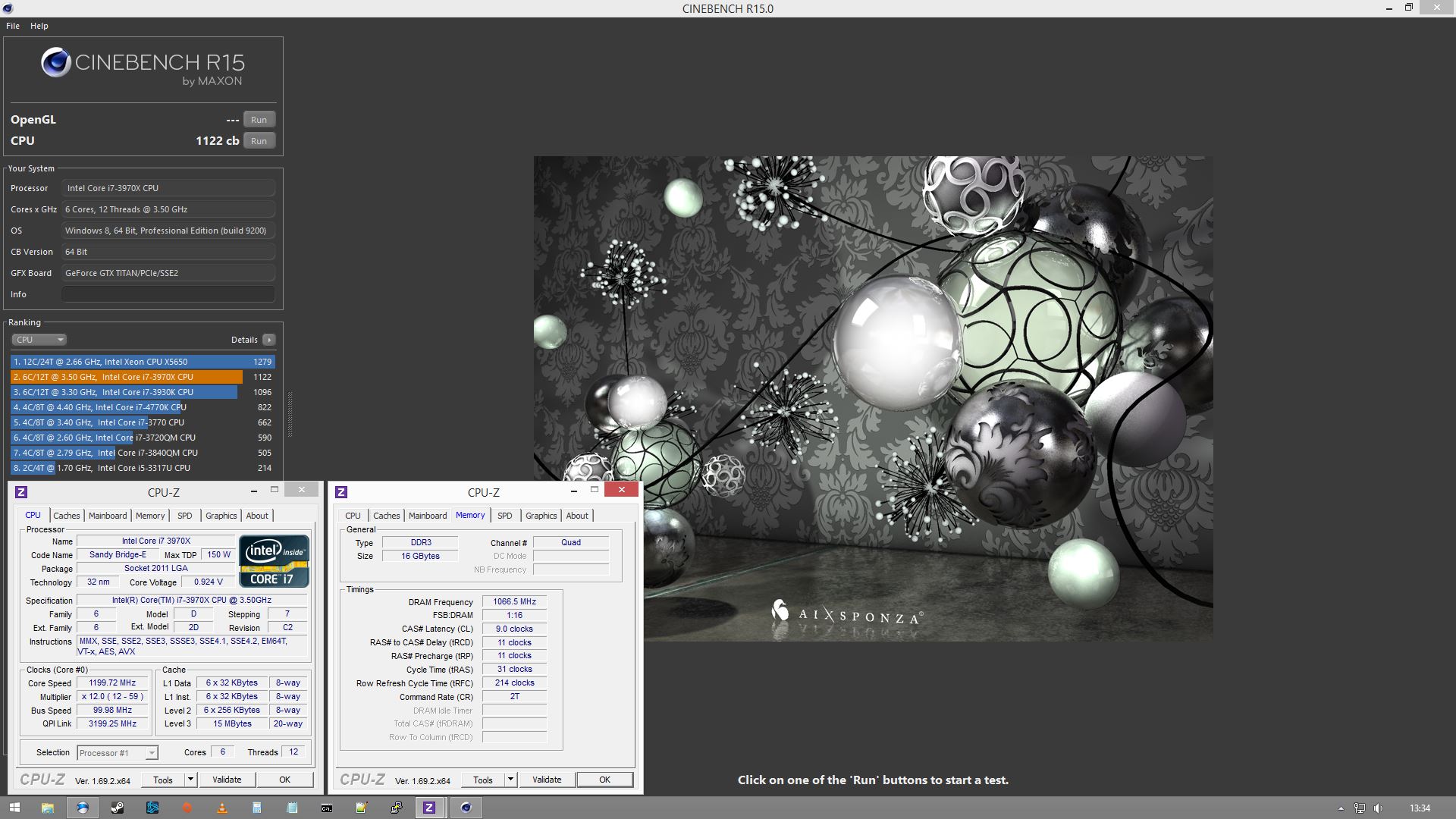Click the empty Info input field
The height and width of the screenshot is (819, 1456).
click(x=168, y=294)
